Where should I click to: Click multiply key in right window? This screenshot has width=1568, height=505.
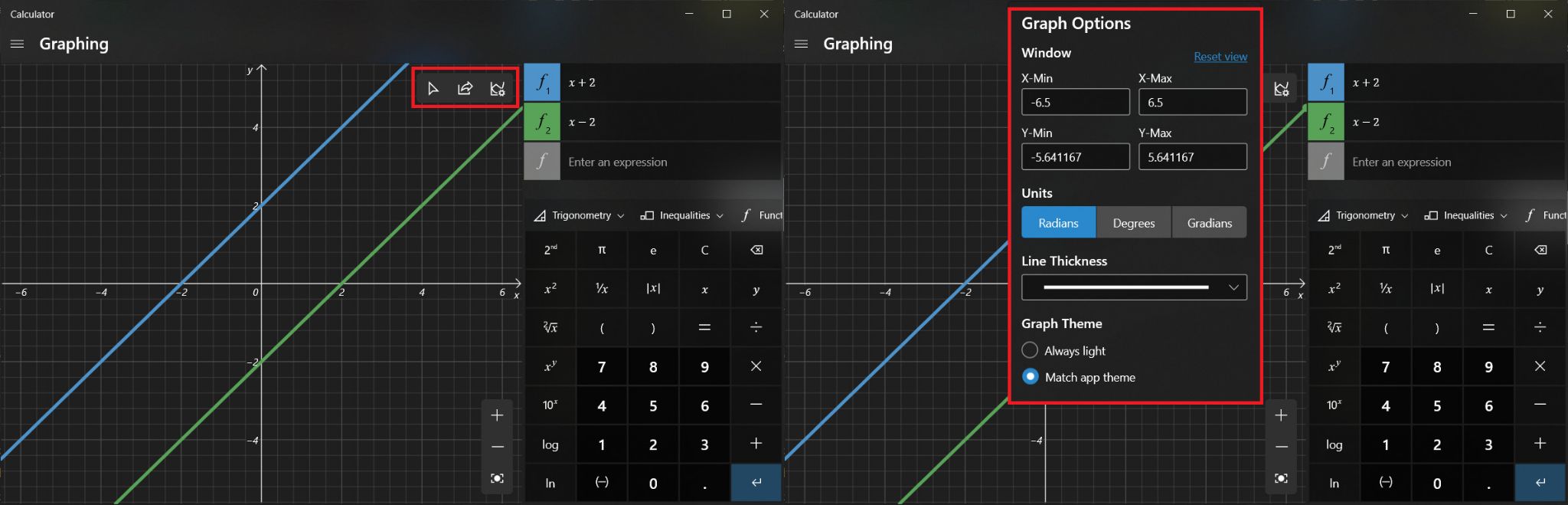pos(1540,366)
